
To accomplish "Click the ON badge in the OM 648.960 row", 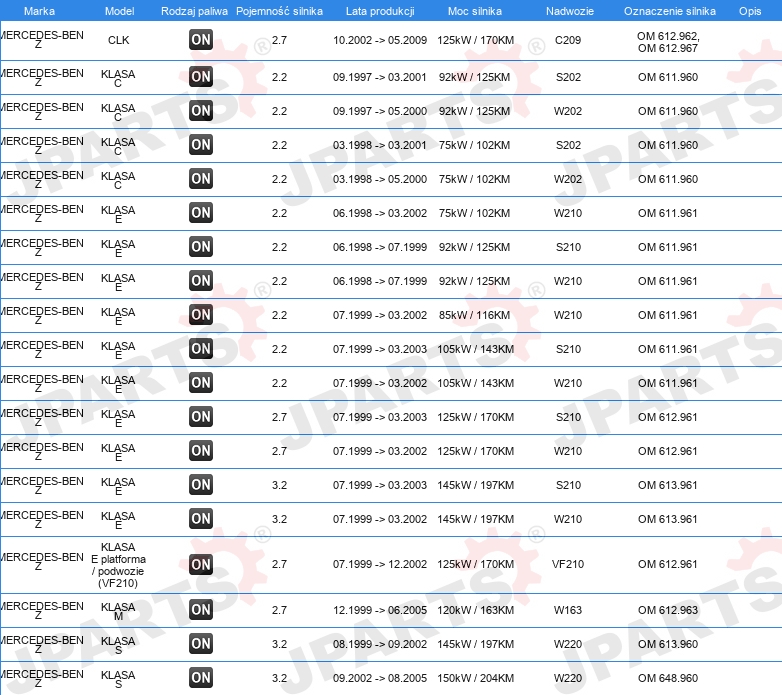I will [201, 678].
